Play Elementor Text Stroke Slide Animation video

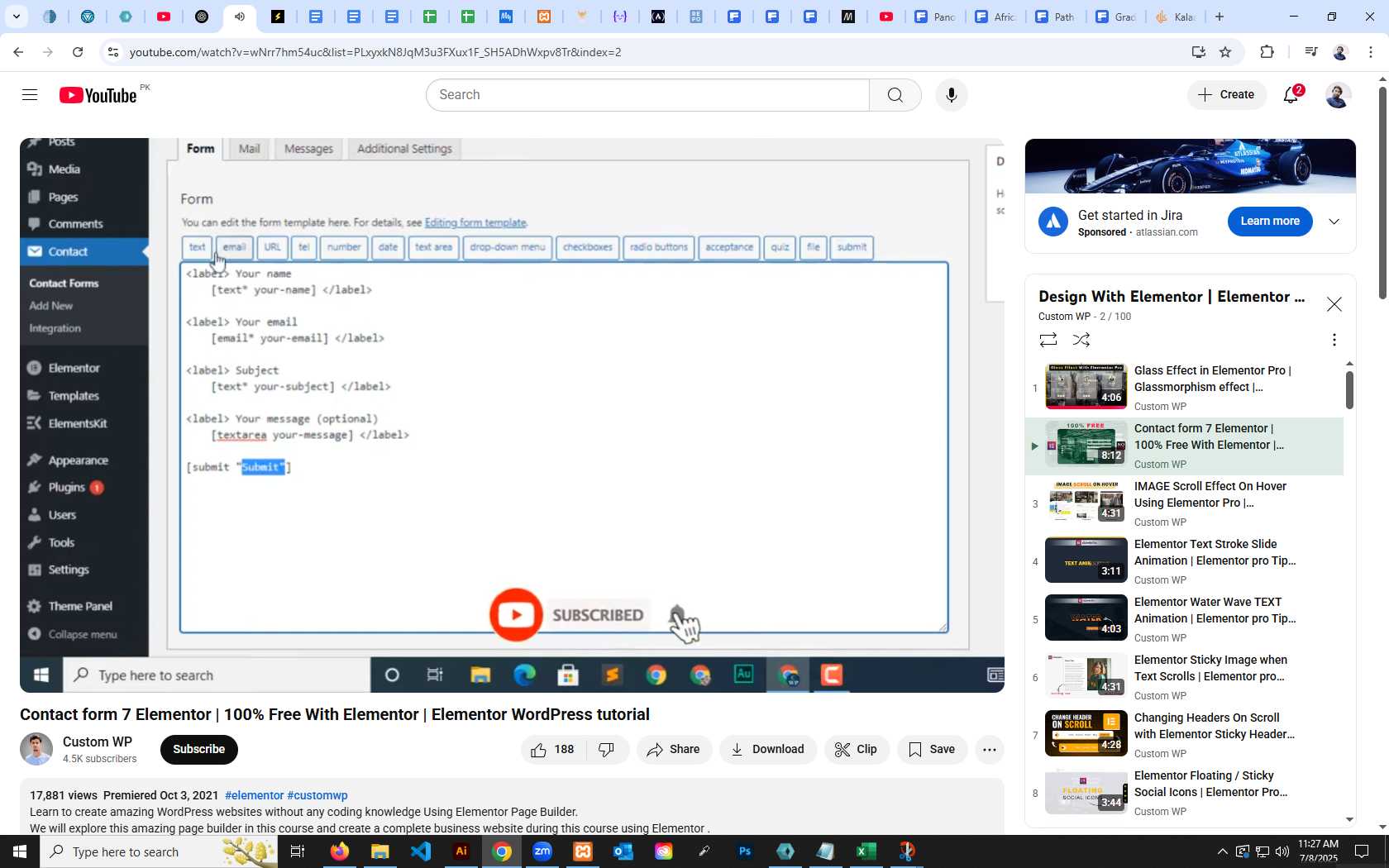click(1184, 561)
